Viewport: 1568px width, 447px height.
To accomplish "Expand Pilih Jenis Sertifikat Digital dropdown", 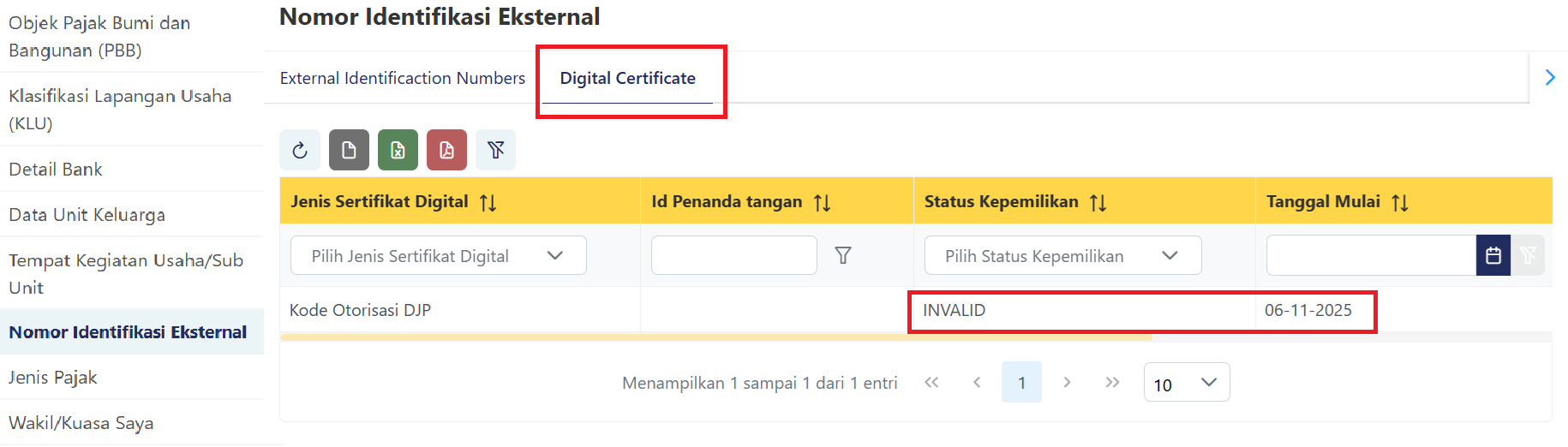I will pyautogui.click(x=438, y=255).
